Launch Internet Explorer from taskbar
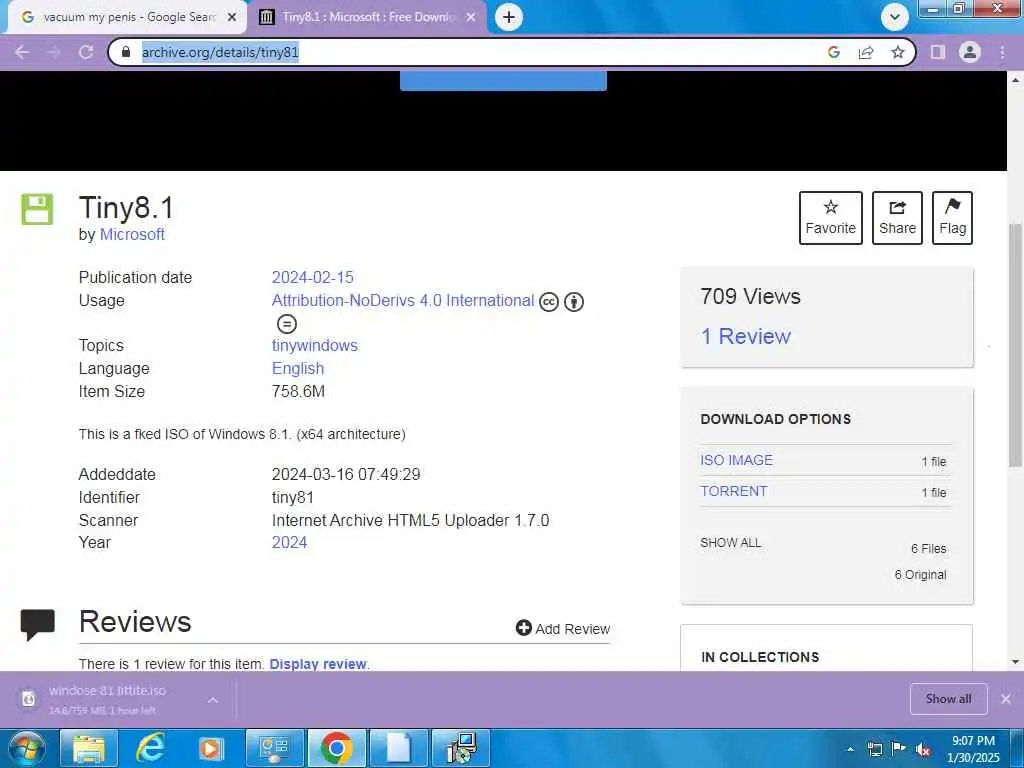Viewport: 1024px width, 768px height. point(150,748)
